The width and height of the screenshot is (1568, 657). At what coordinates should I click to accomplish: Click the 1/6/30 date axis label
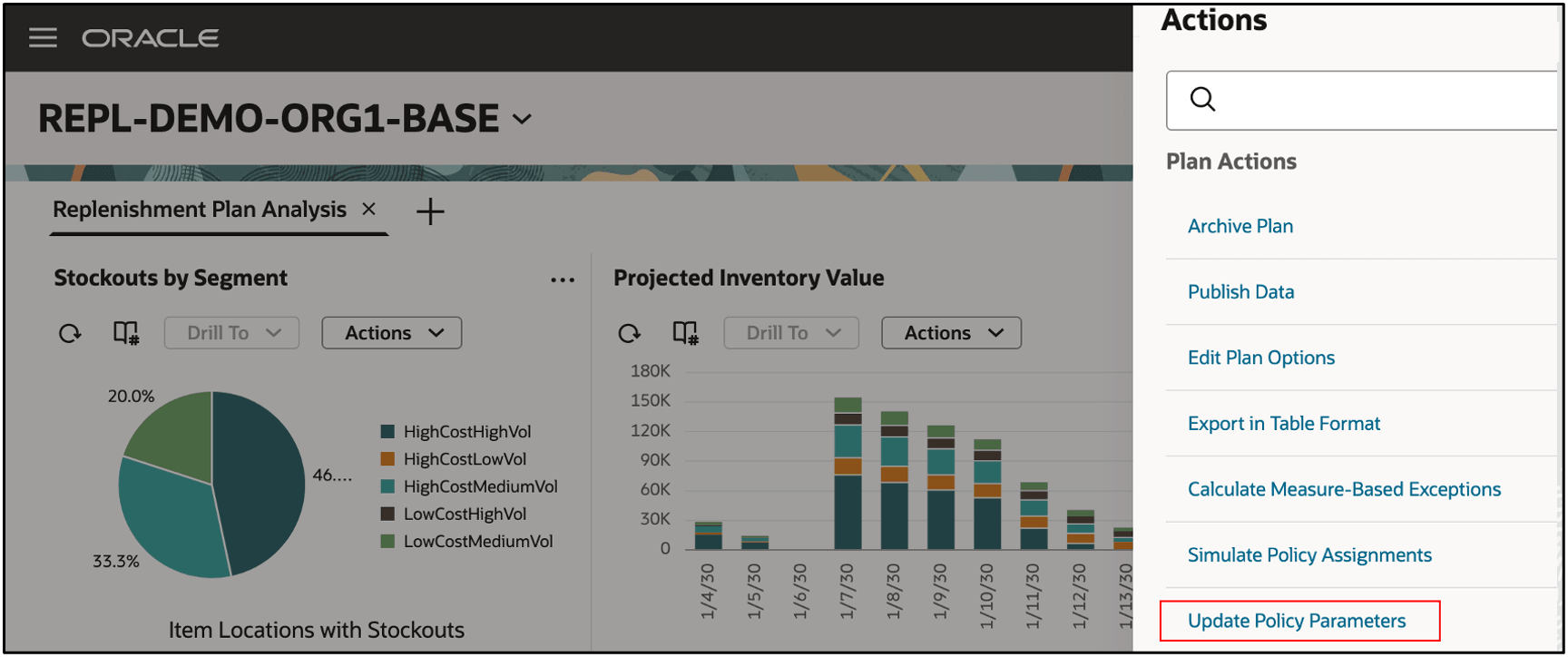tap(800, 591)
